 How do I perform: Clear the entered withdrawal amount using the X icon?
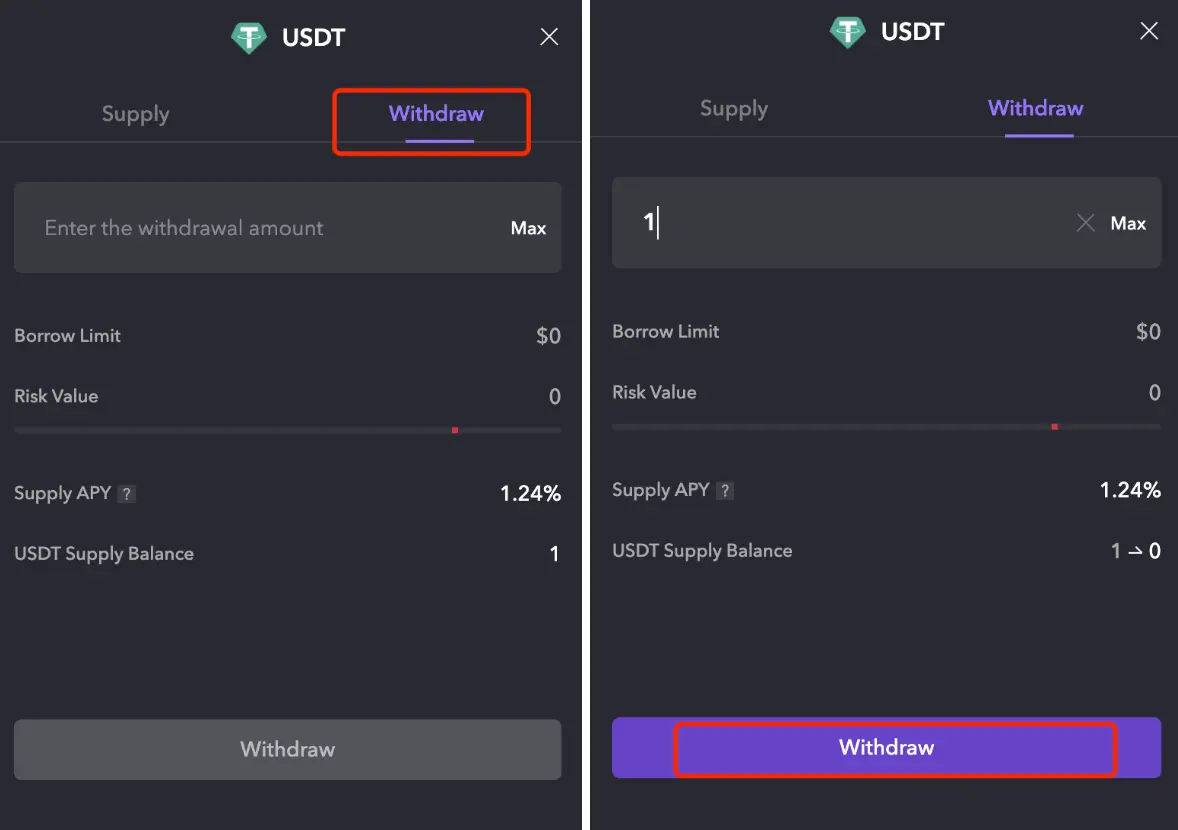(1085, 223)
